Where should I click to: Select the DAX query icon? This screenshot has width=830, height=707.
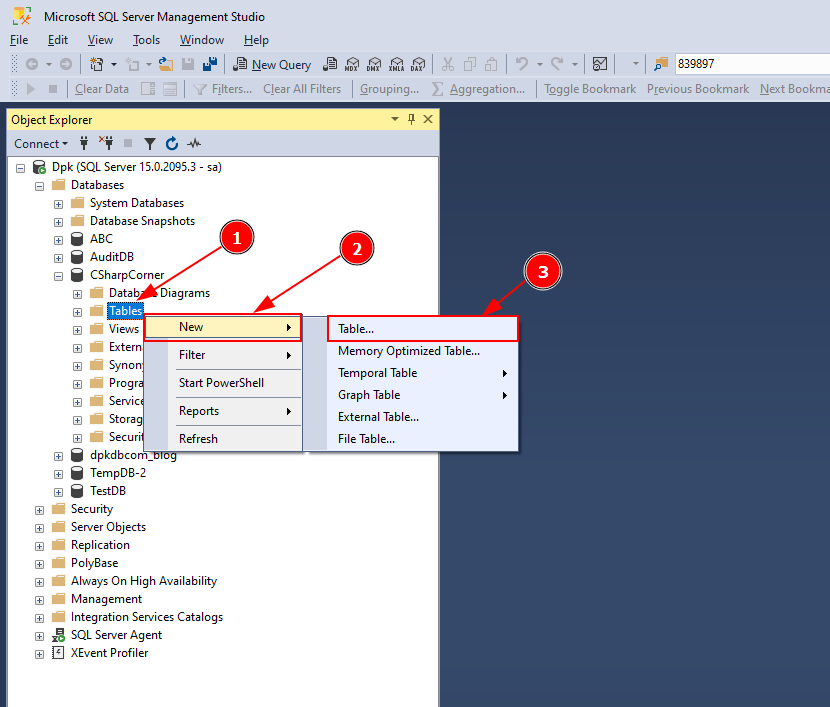click(x=418, y=64)
